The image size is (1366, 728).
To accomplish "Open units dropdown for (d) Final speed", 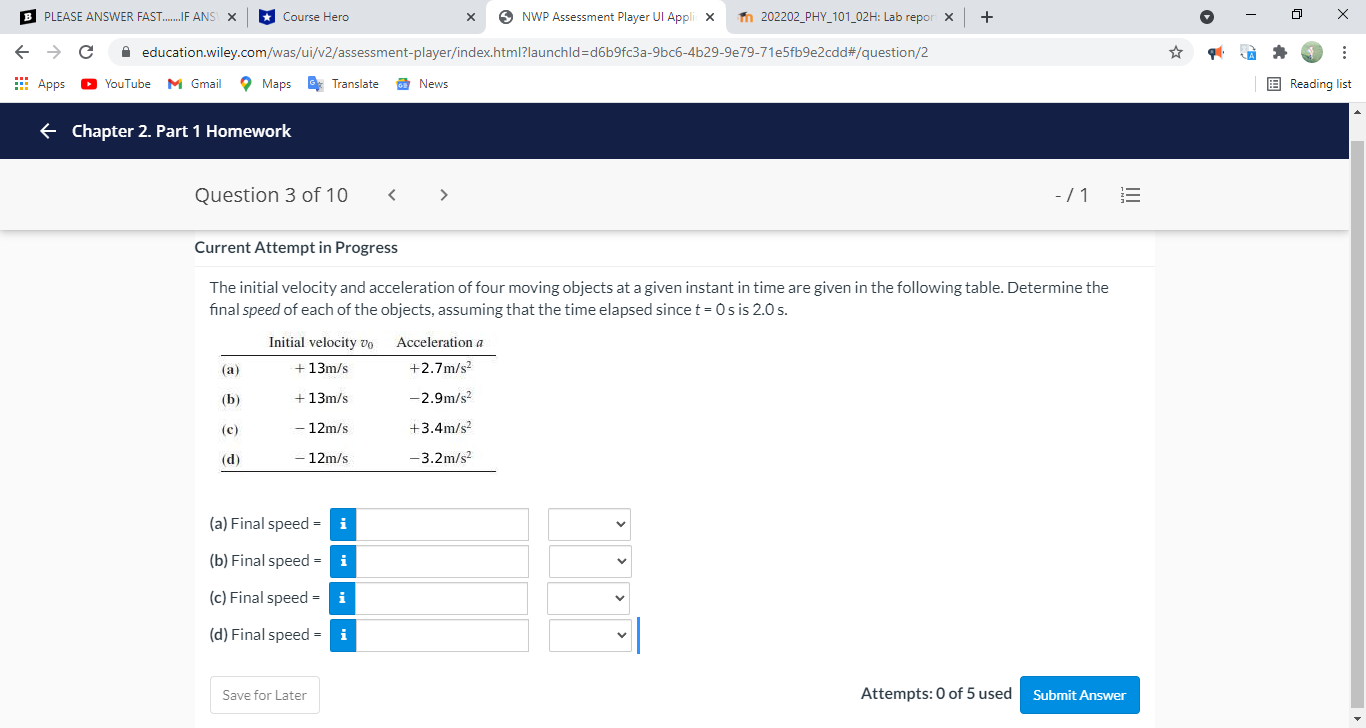I will point(590,635).
